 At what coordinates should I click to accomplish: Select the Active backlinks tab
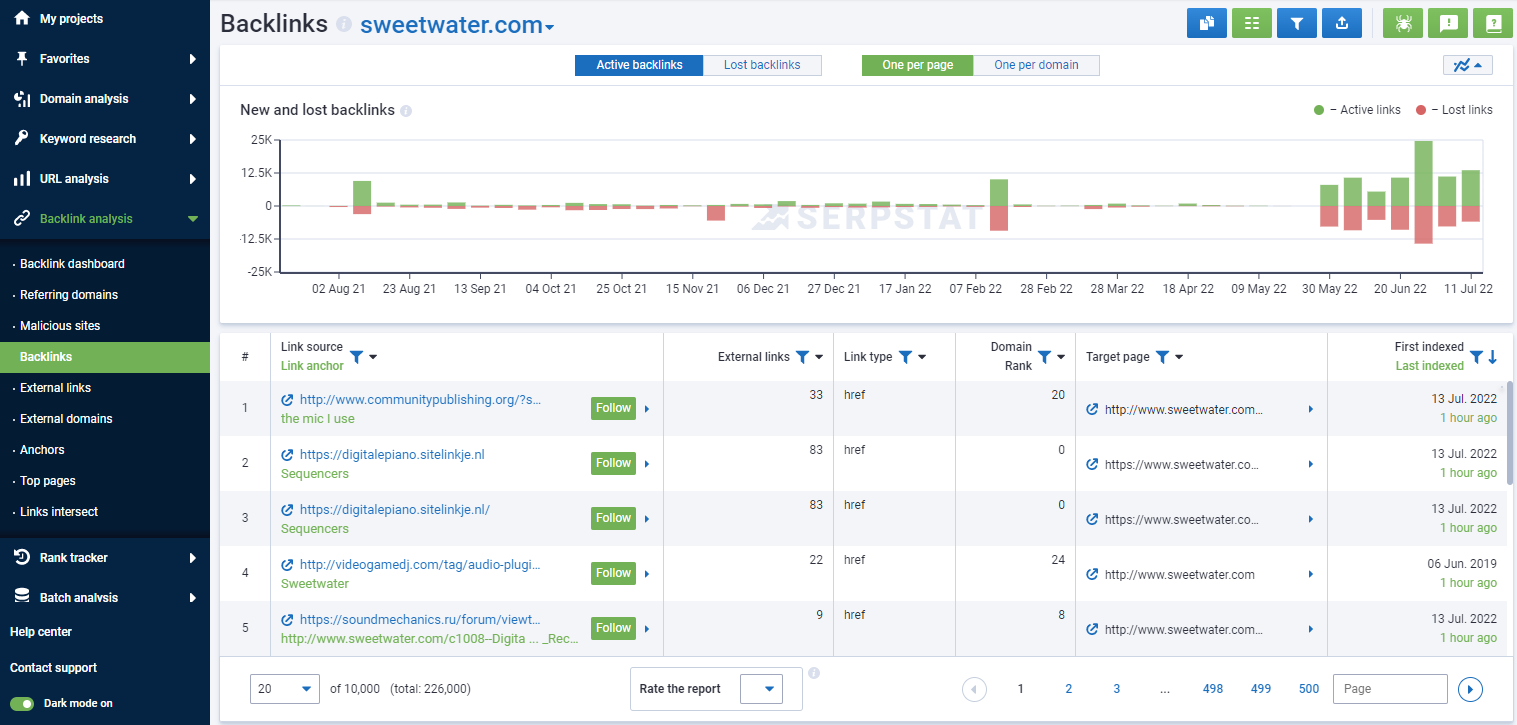point(639,65)
